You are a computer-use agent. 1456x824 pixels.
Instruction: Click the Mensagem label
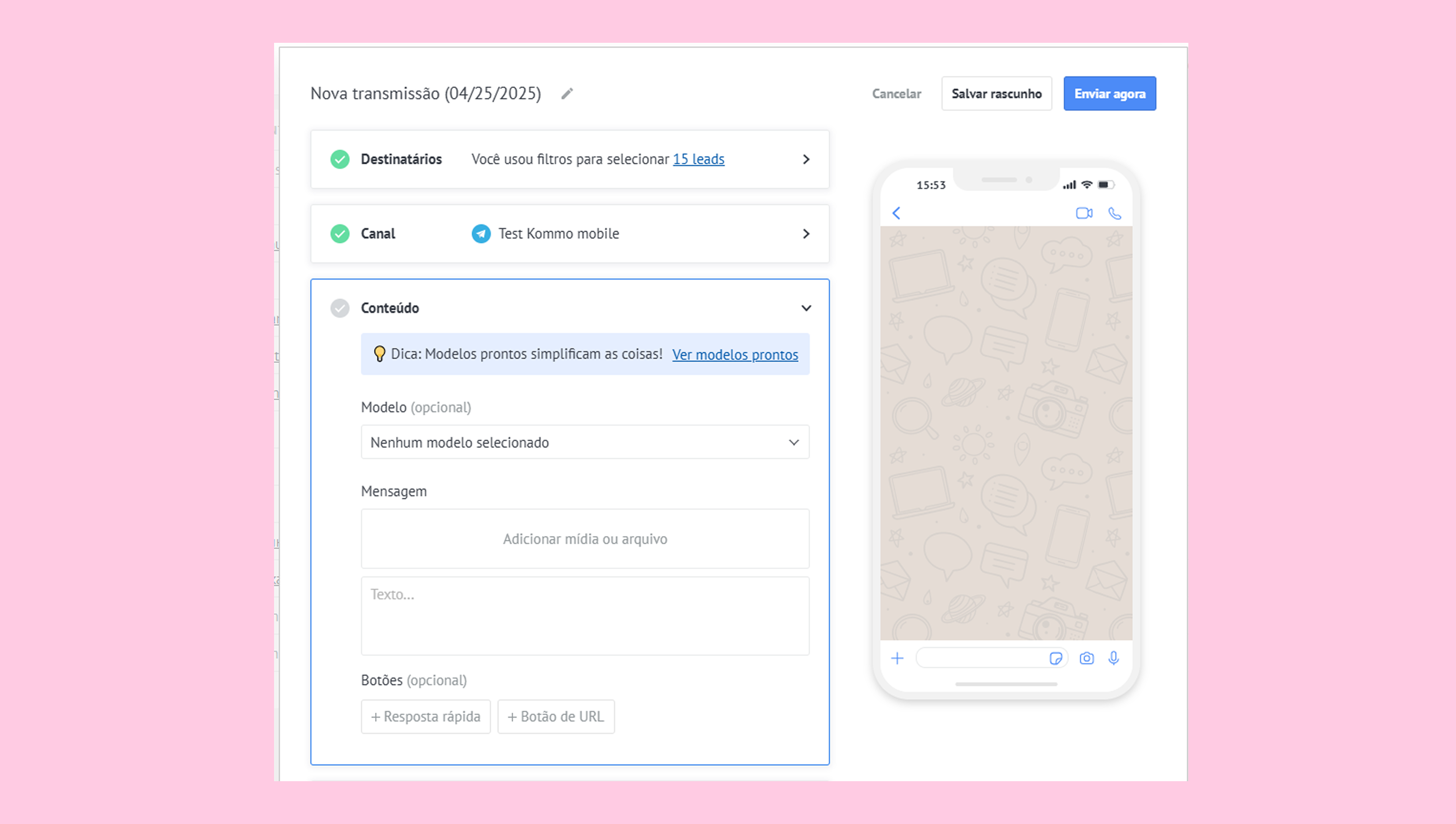click(x=394, y=491)
